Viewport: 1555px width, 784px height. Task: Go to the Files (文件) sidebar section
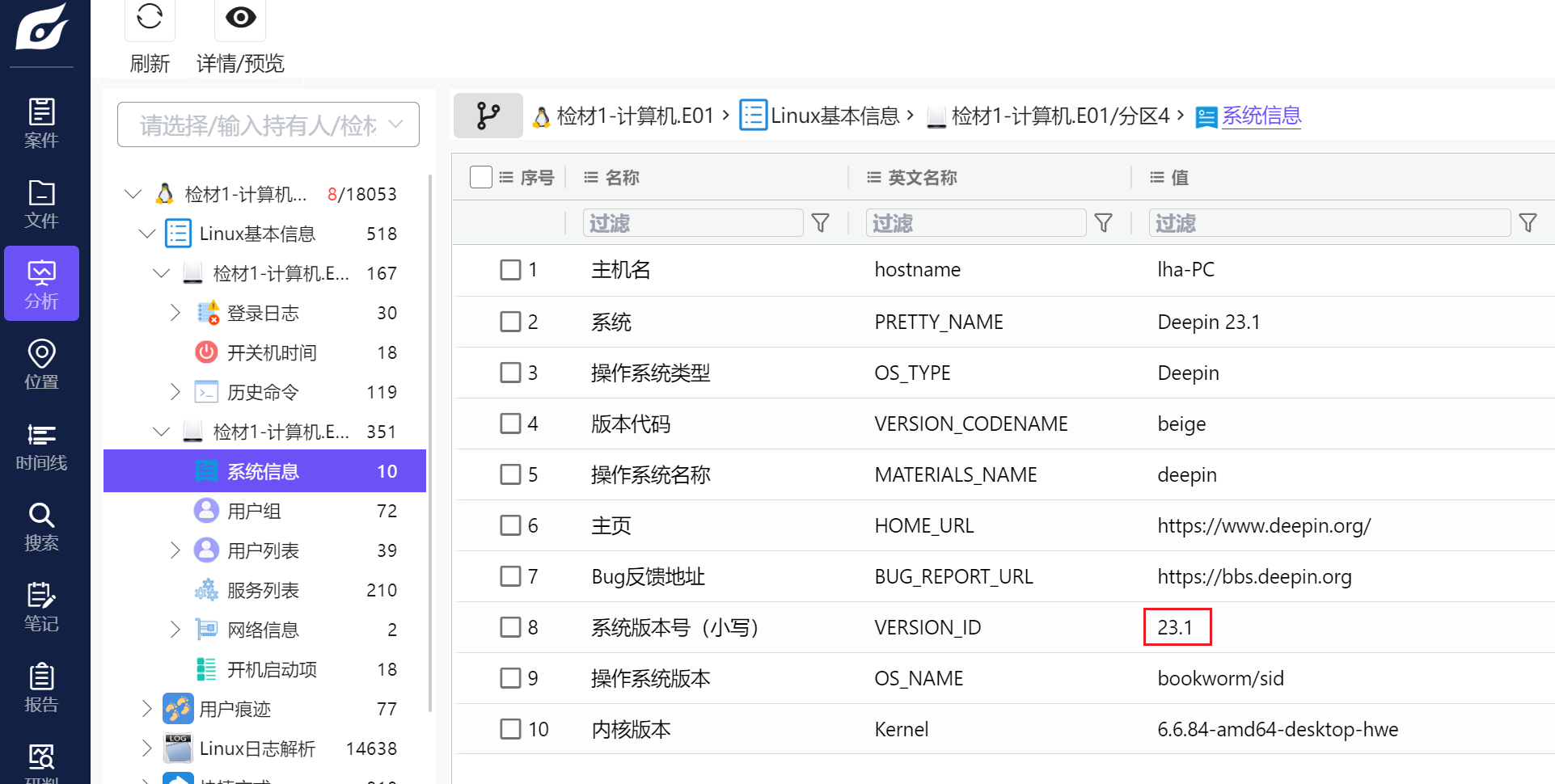tap(41, 204)
